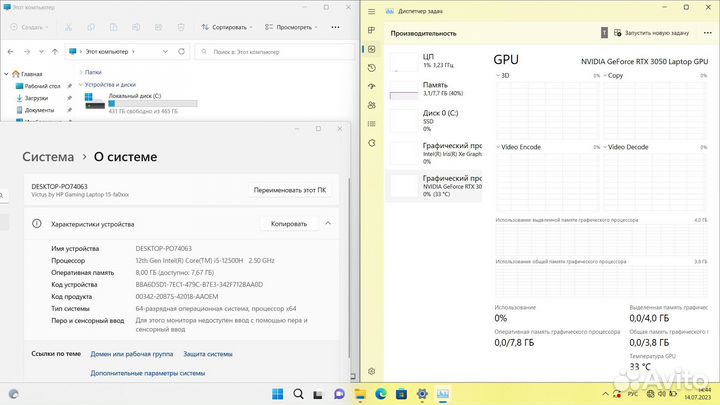Open App history page in Task Manager
Viewport: 720px width, 405px height.
(x=371, y=68)
